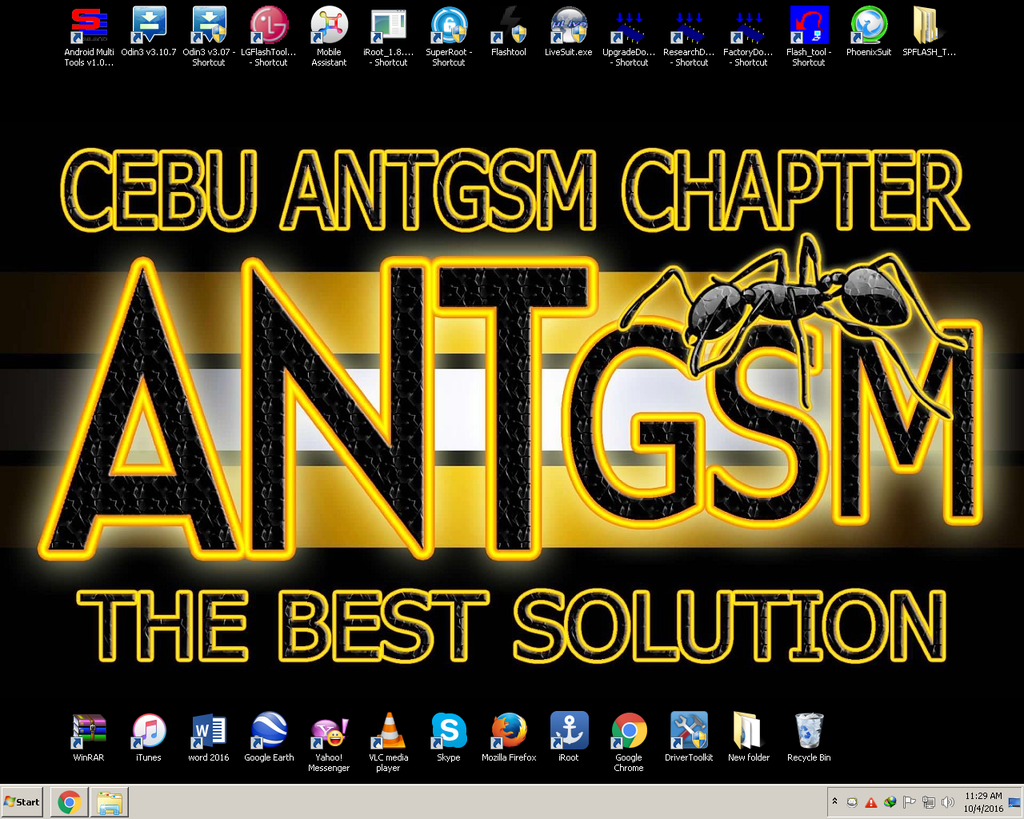This screenshot has width=1024, height=819.
Task: Click the Flashtool desktop icon
Action: [508, 26]
